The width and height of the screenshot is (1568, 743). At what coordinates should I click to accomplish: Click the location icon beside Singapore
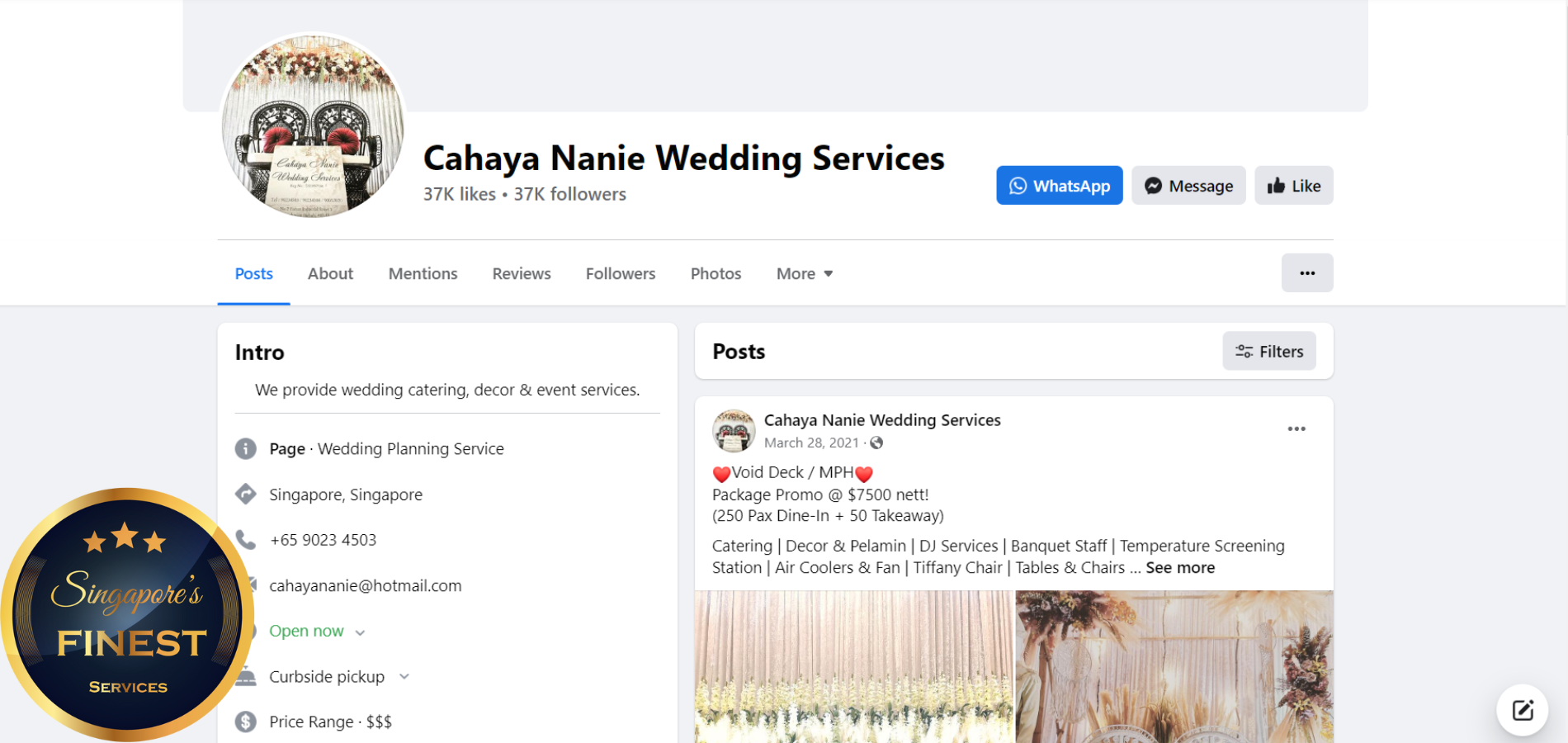tap(246, 495)
